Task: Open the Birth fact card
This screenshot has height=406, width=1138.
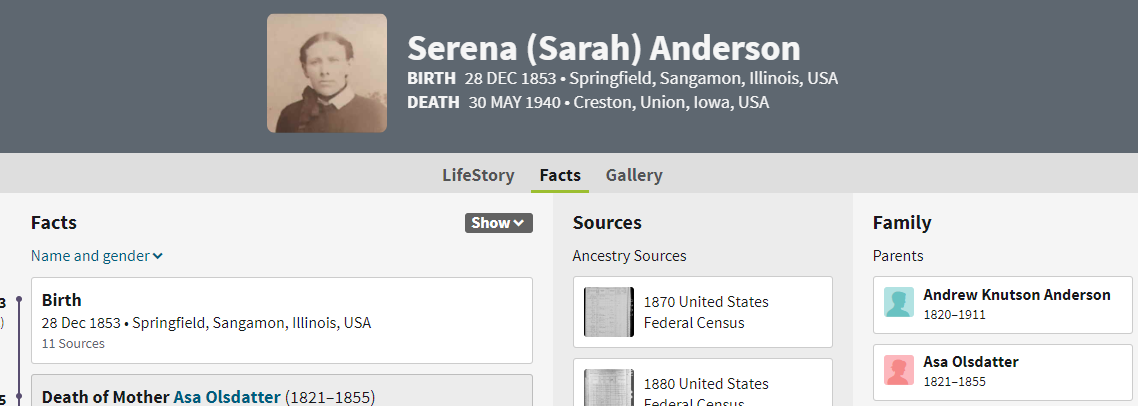Action: pyautogui.click(x=282, y=320)
